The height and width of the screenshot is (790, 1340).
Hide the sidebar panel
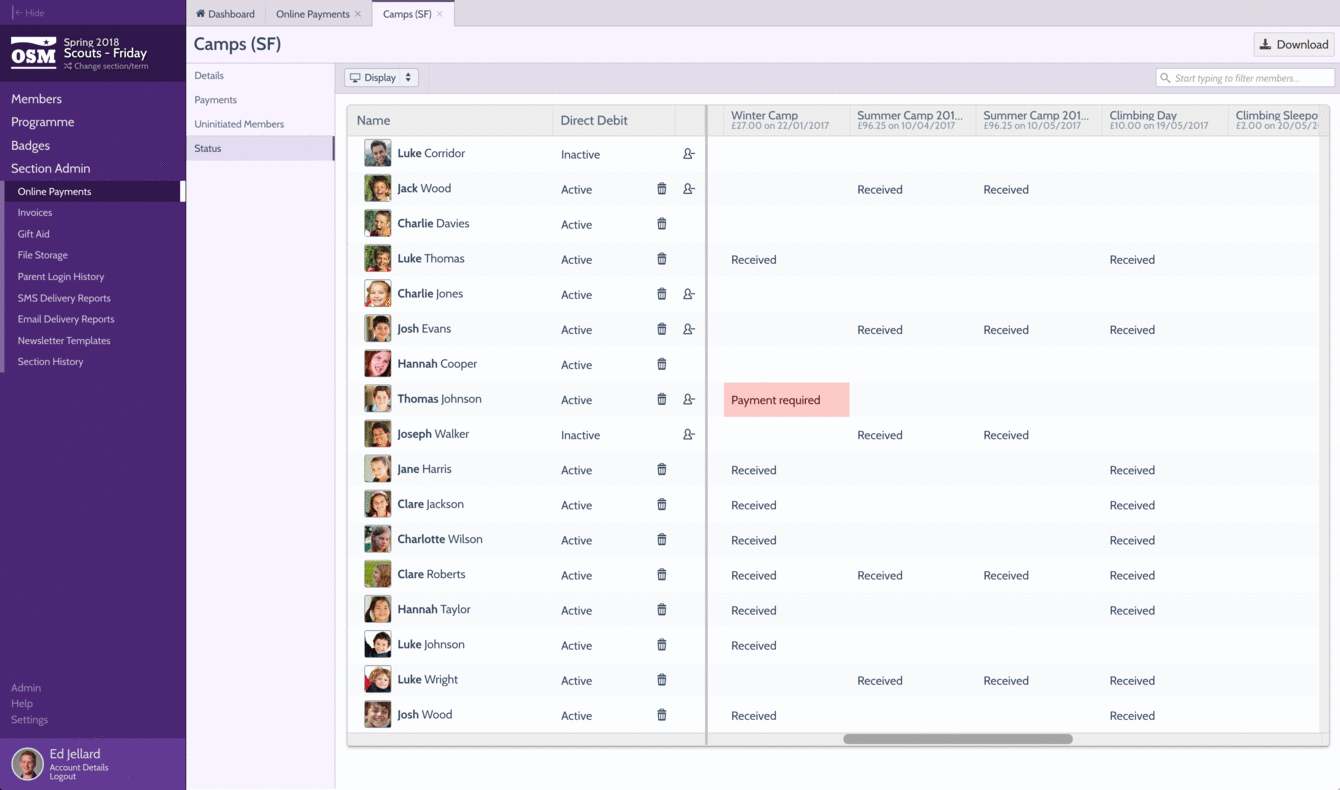(29, 13)
